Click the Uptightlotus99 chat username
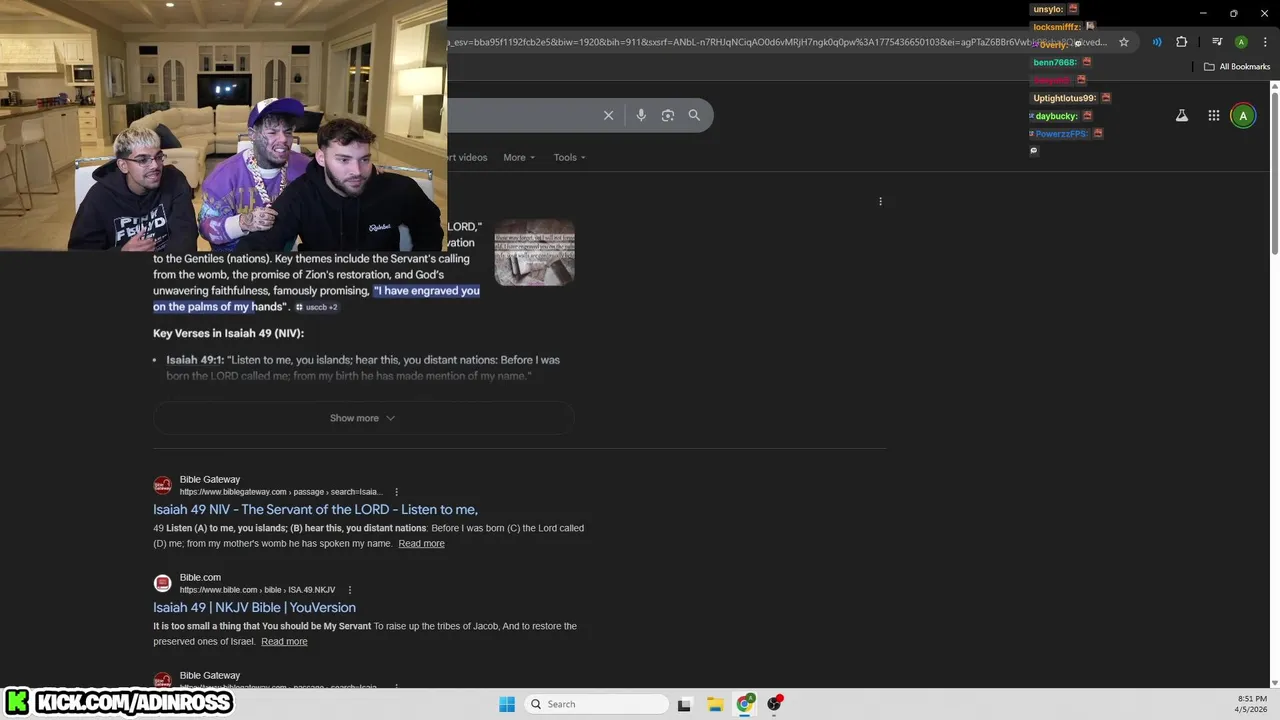1280x720 pixels. 1064,98
